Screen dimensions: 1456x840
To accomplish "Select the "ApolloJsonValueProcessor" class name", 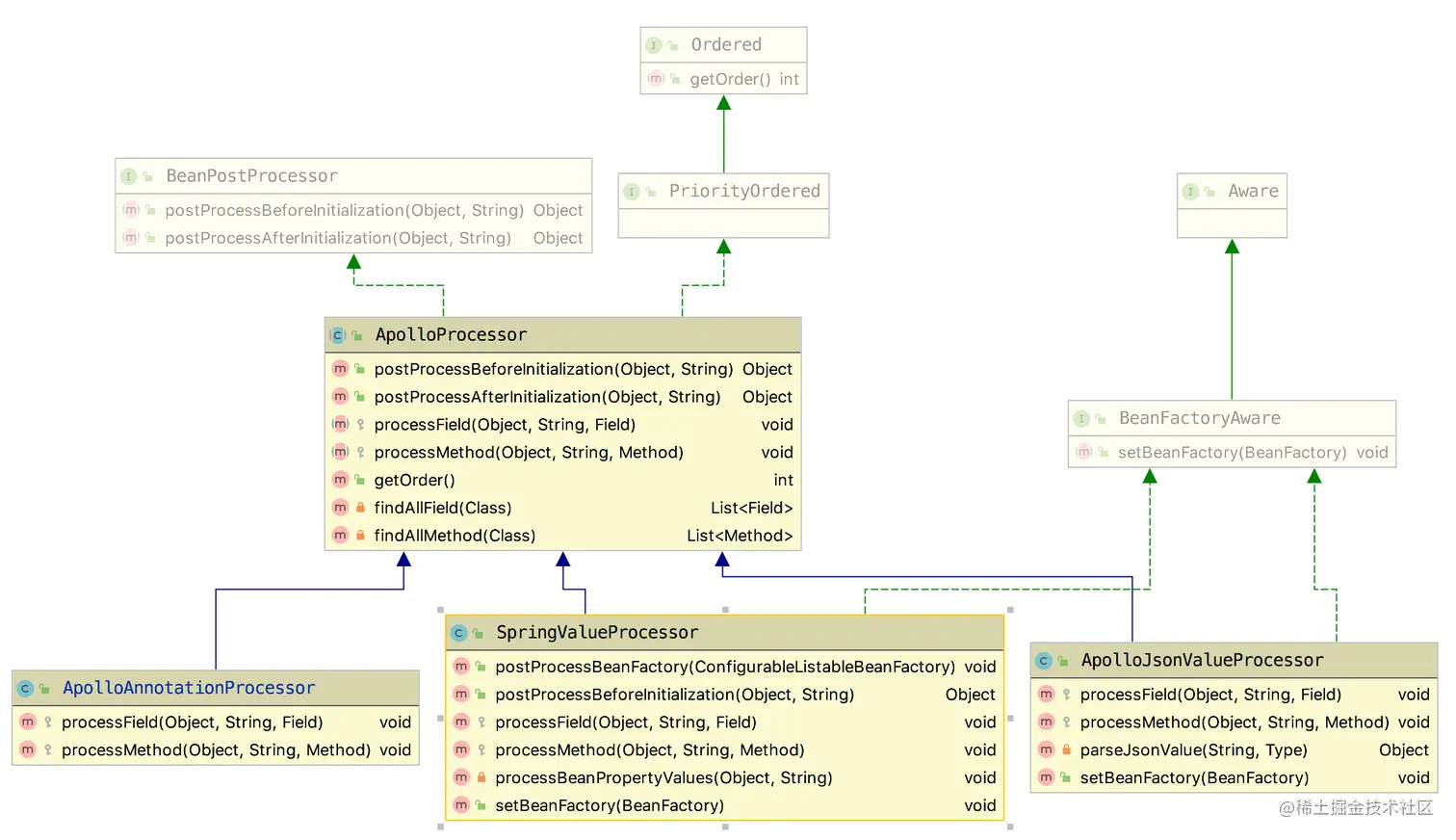I will (x=1202, y=661).
